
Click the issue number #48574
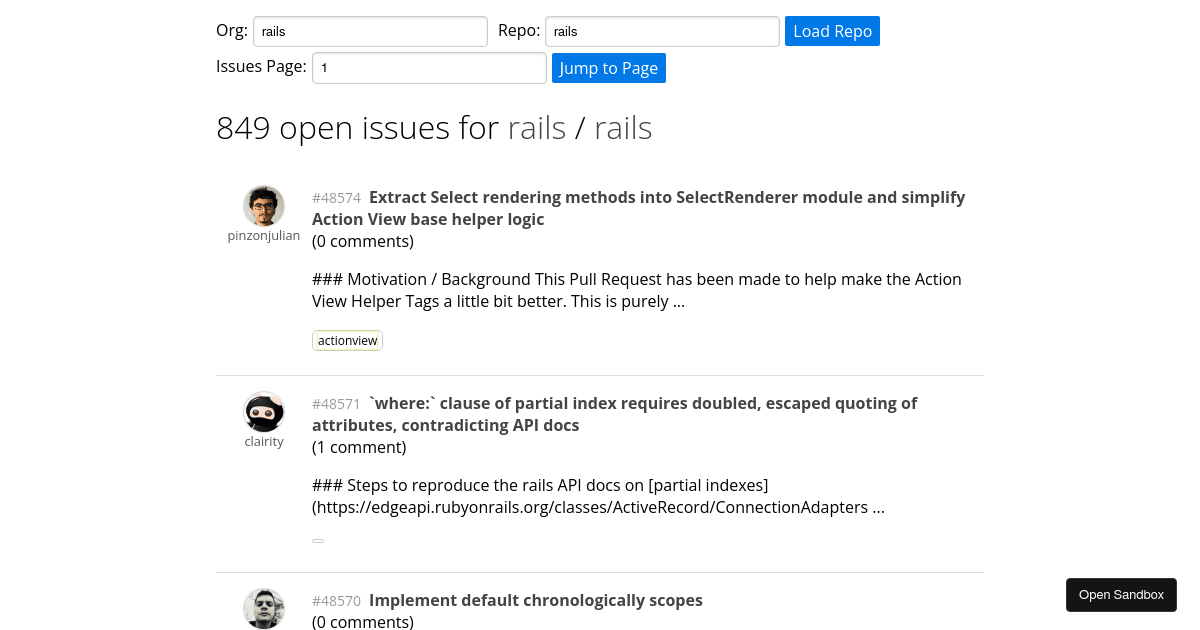coord(336,198)
